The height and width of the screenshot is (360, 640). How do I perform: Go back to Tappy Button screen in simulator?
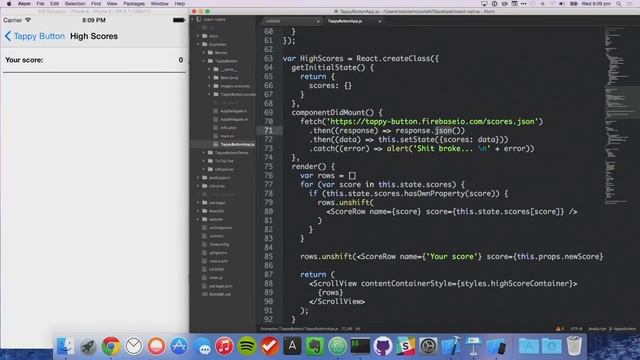pyautogui.click(x=35, y=36)
